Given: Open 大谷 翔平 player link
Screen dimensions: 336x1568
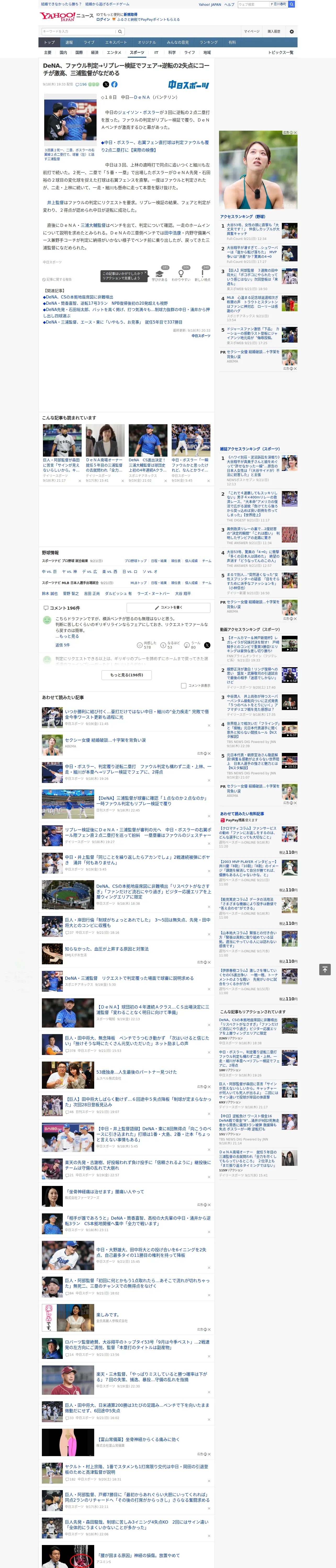Looking at the screenshot, I should pyautogui.click(x=182, y=593).
